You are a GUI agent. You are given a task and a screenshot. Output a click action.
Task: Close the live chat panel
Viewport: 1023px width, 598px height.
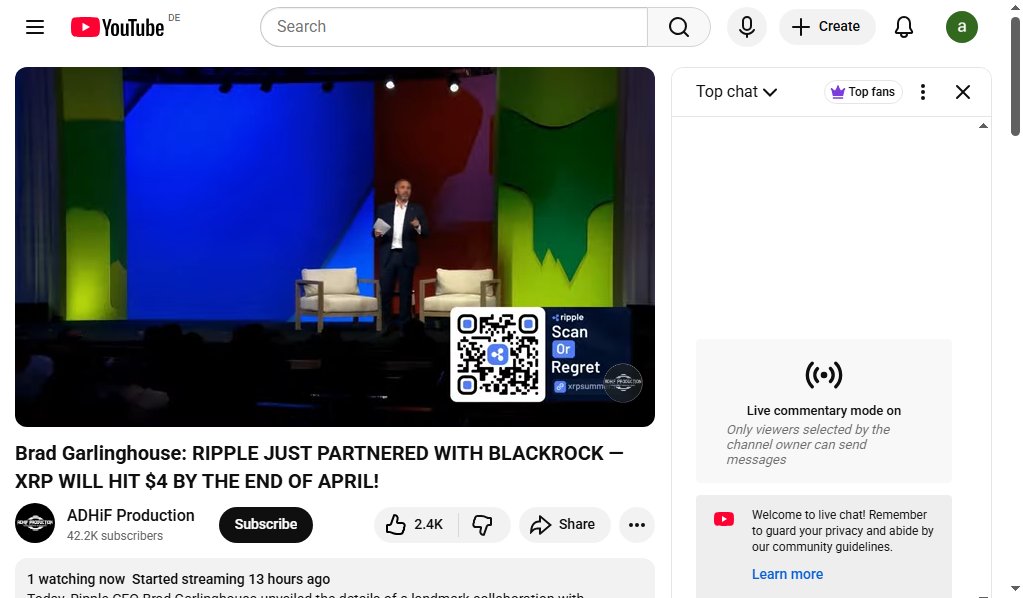click(x=962, y=92)
